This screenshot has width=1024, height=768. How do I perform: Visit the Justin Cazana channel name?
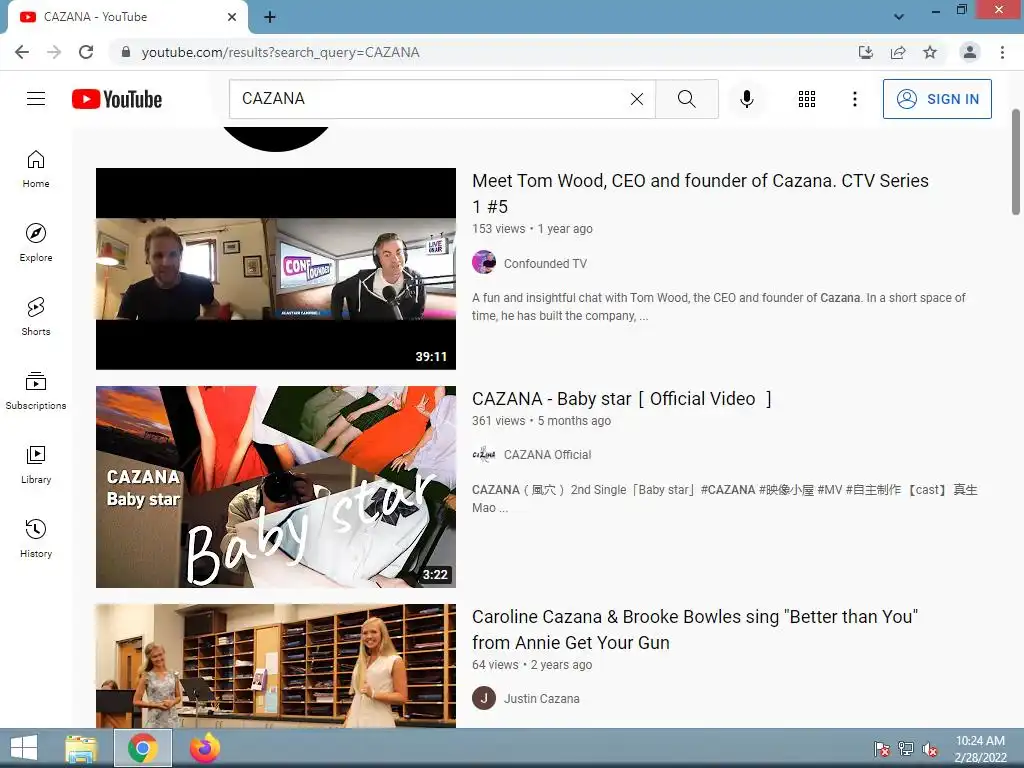click(541, 698)
